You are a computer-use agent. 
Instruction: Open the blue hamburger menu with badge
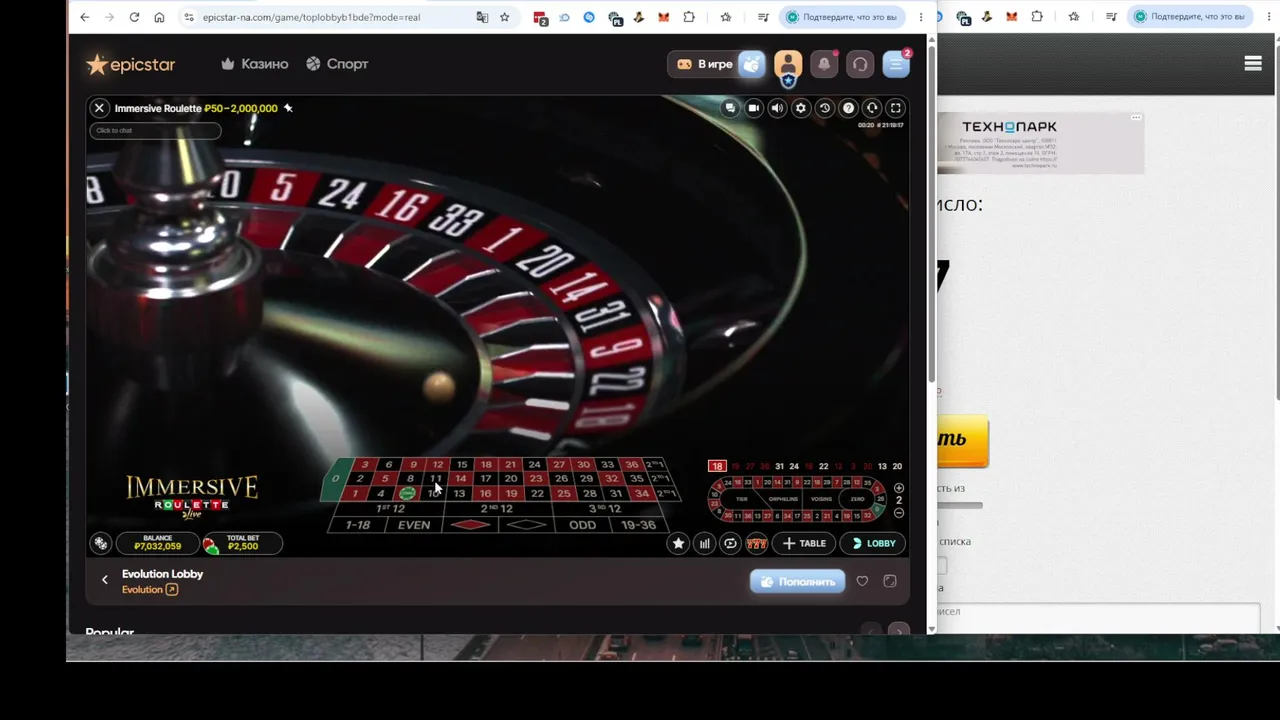tap(896, 64)
